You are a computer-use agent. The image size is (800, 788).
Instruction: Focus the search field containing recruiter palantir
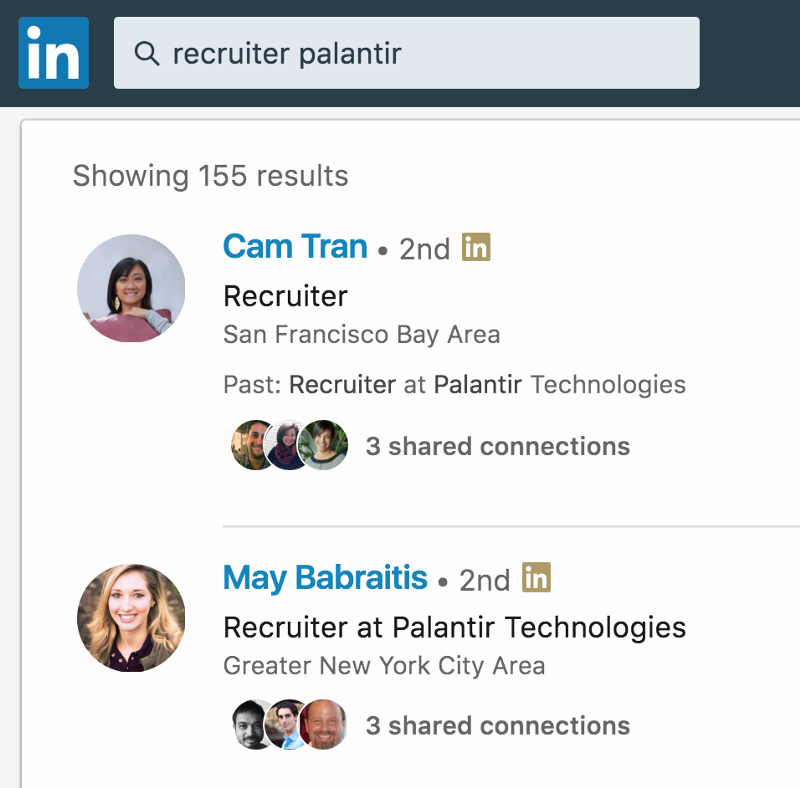point(407,53)
